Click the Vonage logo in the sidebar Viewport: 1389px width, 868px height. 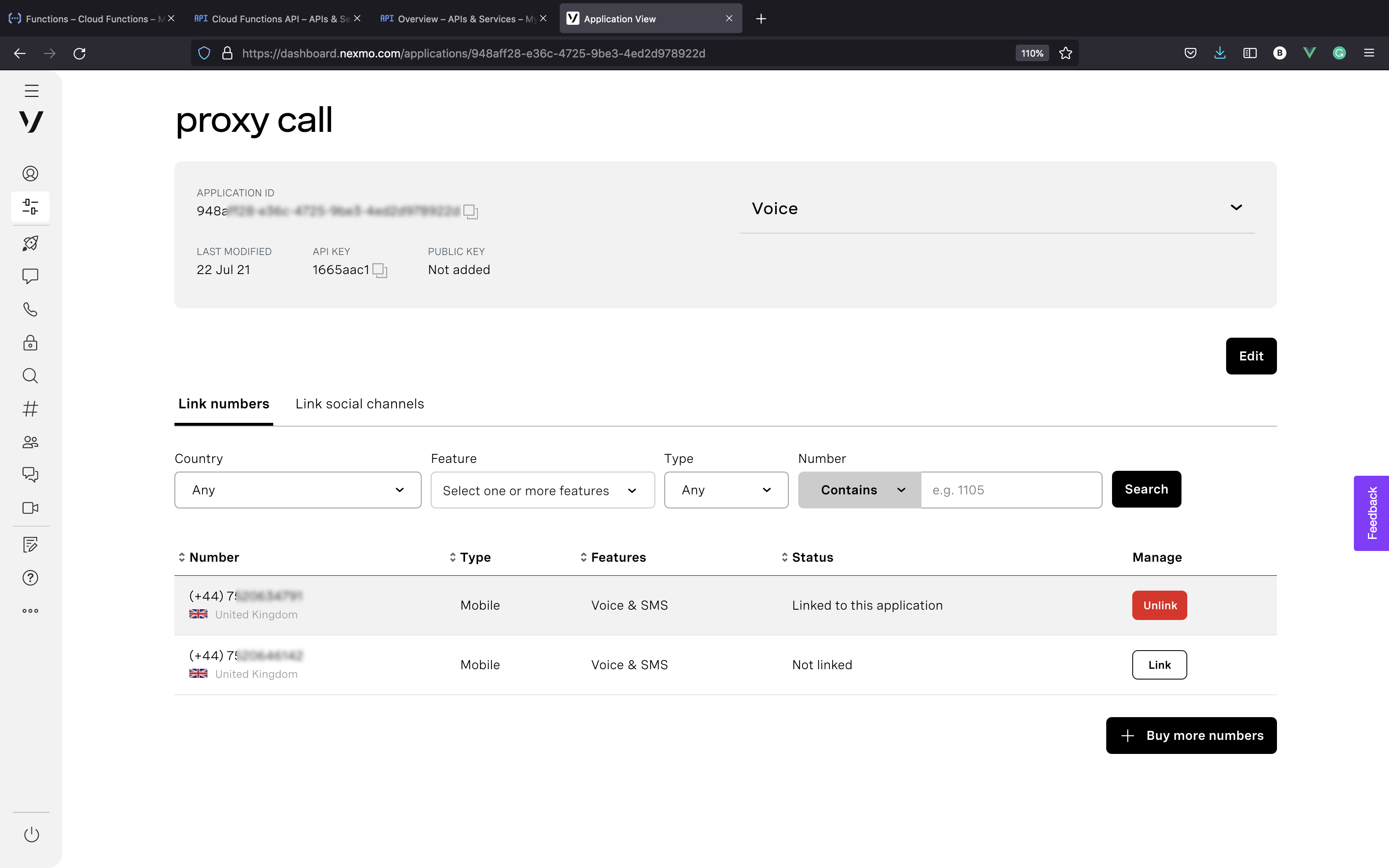click(31, 121)
